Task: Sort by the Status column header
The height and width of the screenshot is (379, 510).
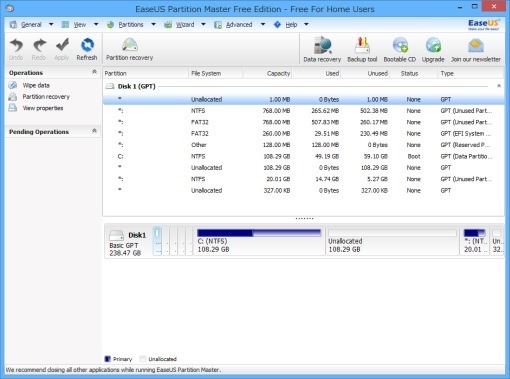Action: 413,73
